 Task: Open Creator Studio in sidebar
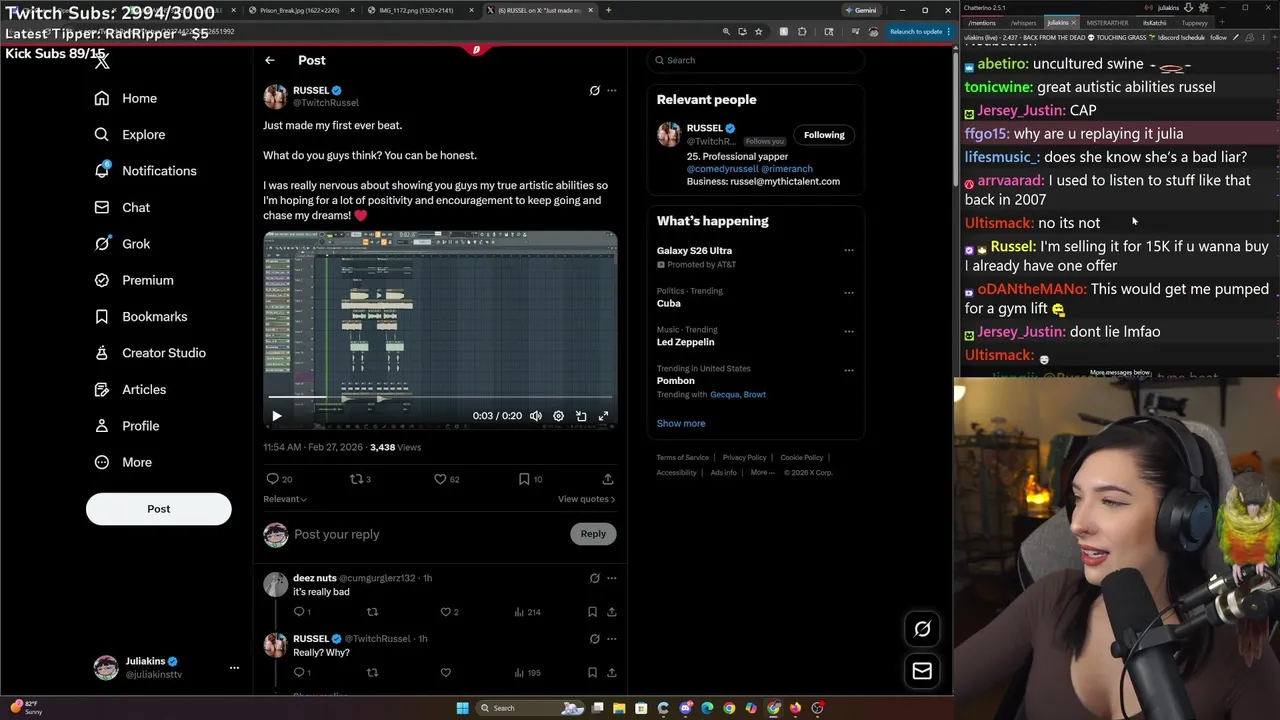pyautogui.click(x=150, y=353)
